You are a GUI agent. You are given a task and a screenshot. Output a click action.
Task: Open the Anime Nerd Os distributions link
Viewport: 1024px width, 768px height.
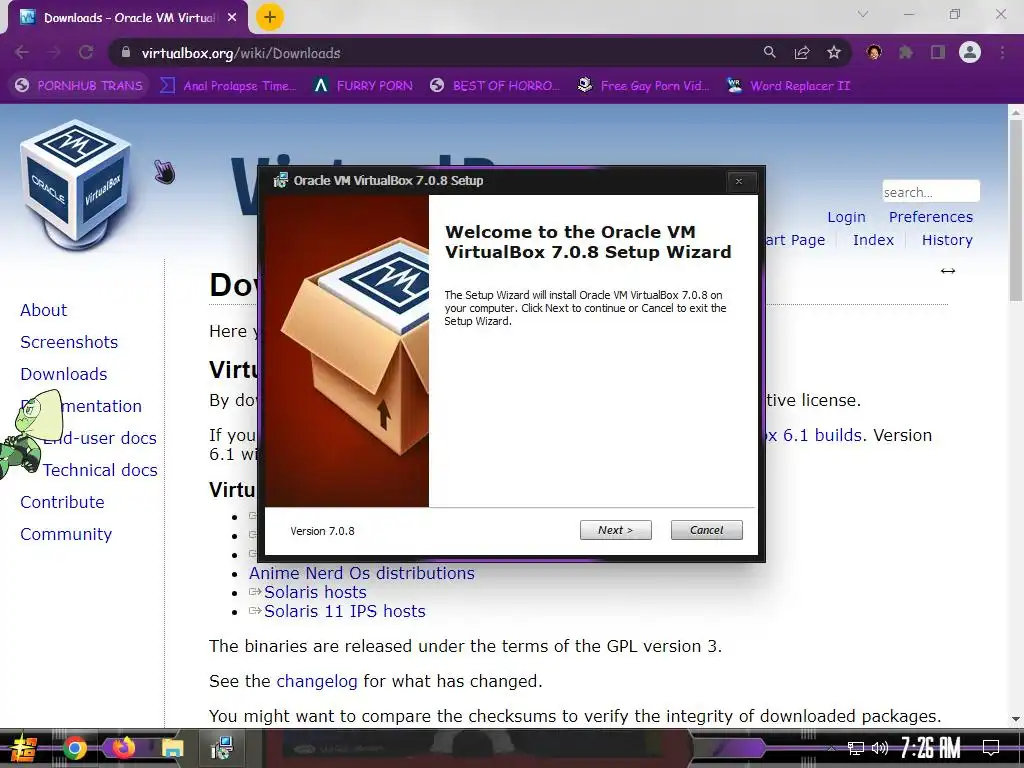361,573
